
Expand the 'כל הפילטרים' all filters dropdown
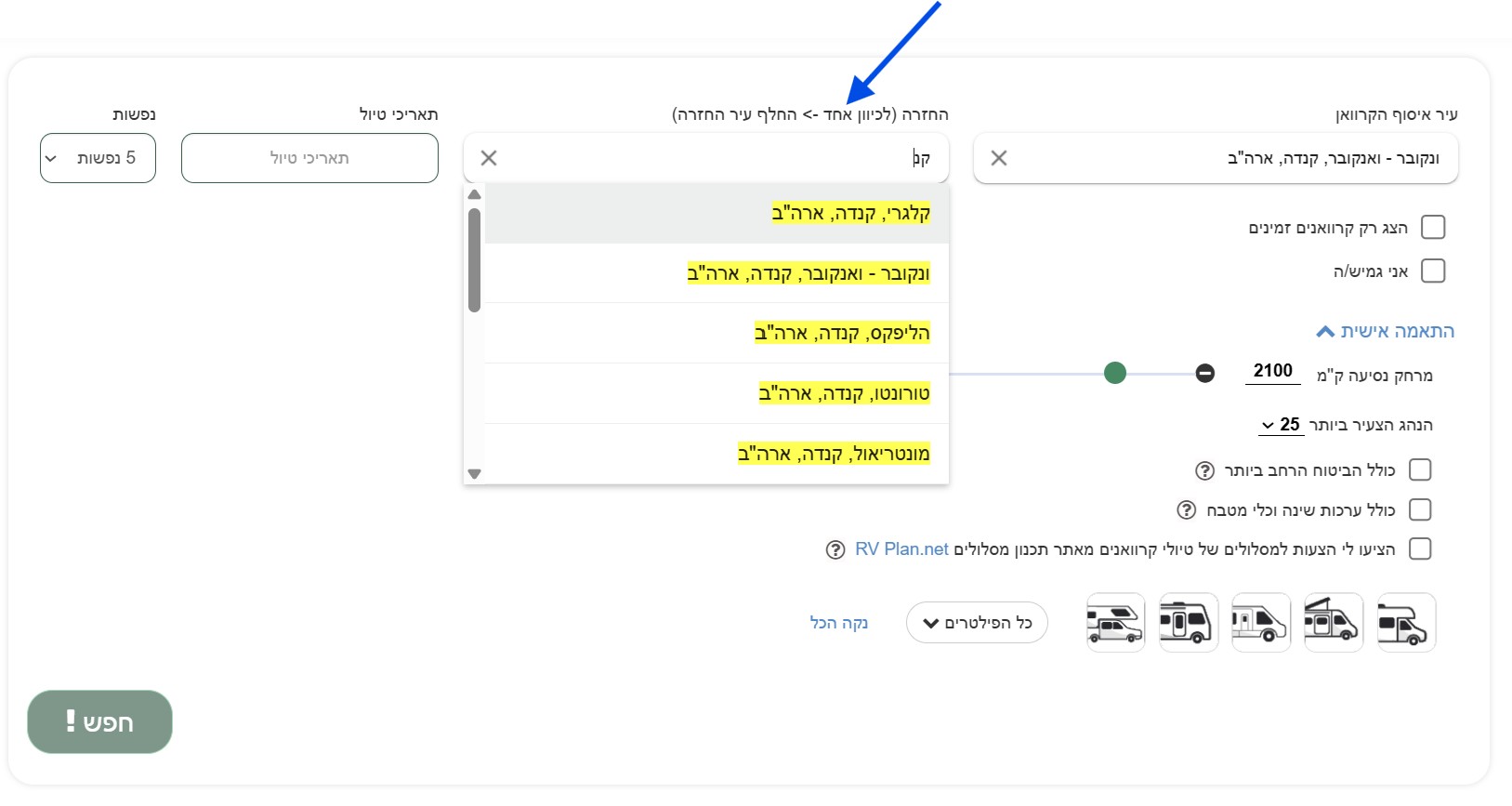977,623
